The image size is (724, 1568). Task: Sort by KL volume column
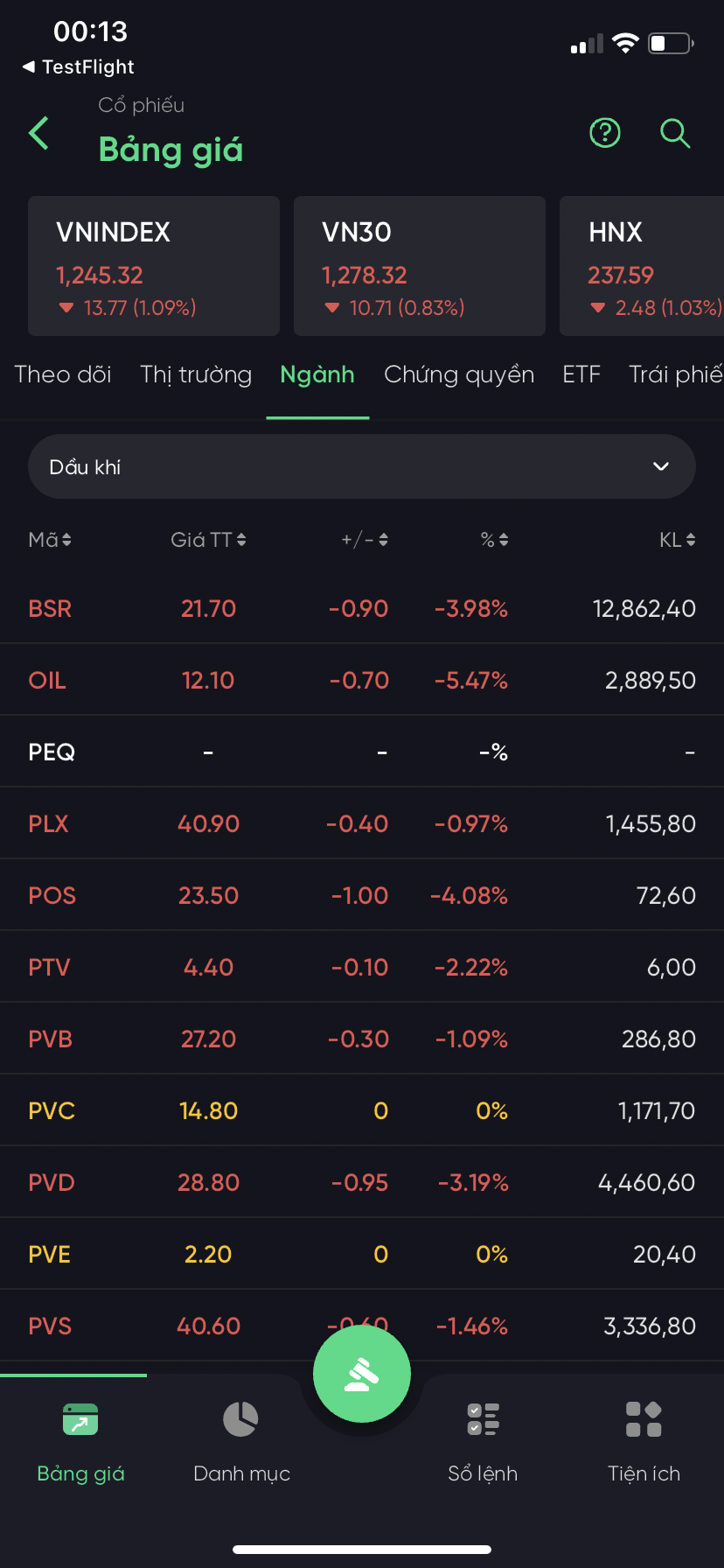(x=677, y=540)
